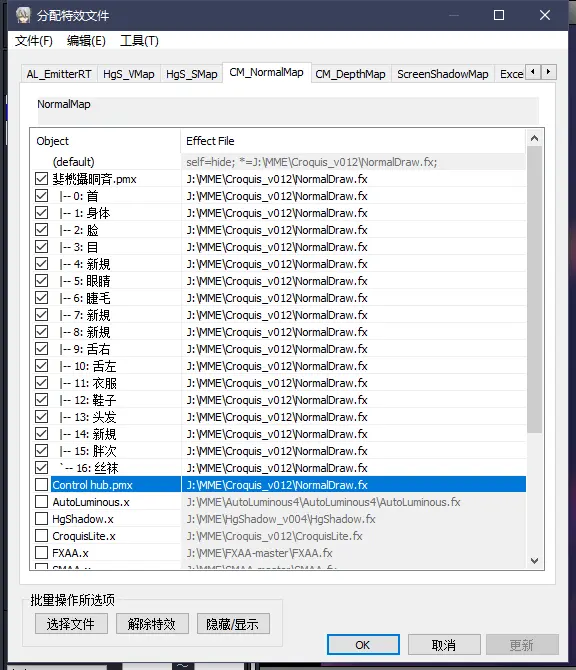Click the list scroll-up arrow
Viewport: 576px width, 670px height.
[534, 138]
